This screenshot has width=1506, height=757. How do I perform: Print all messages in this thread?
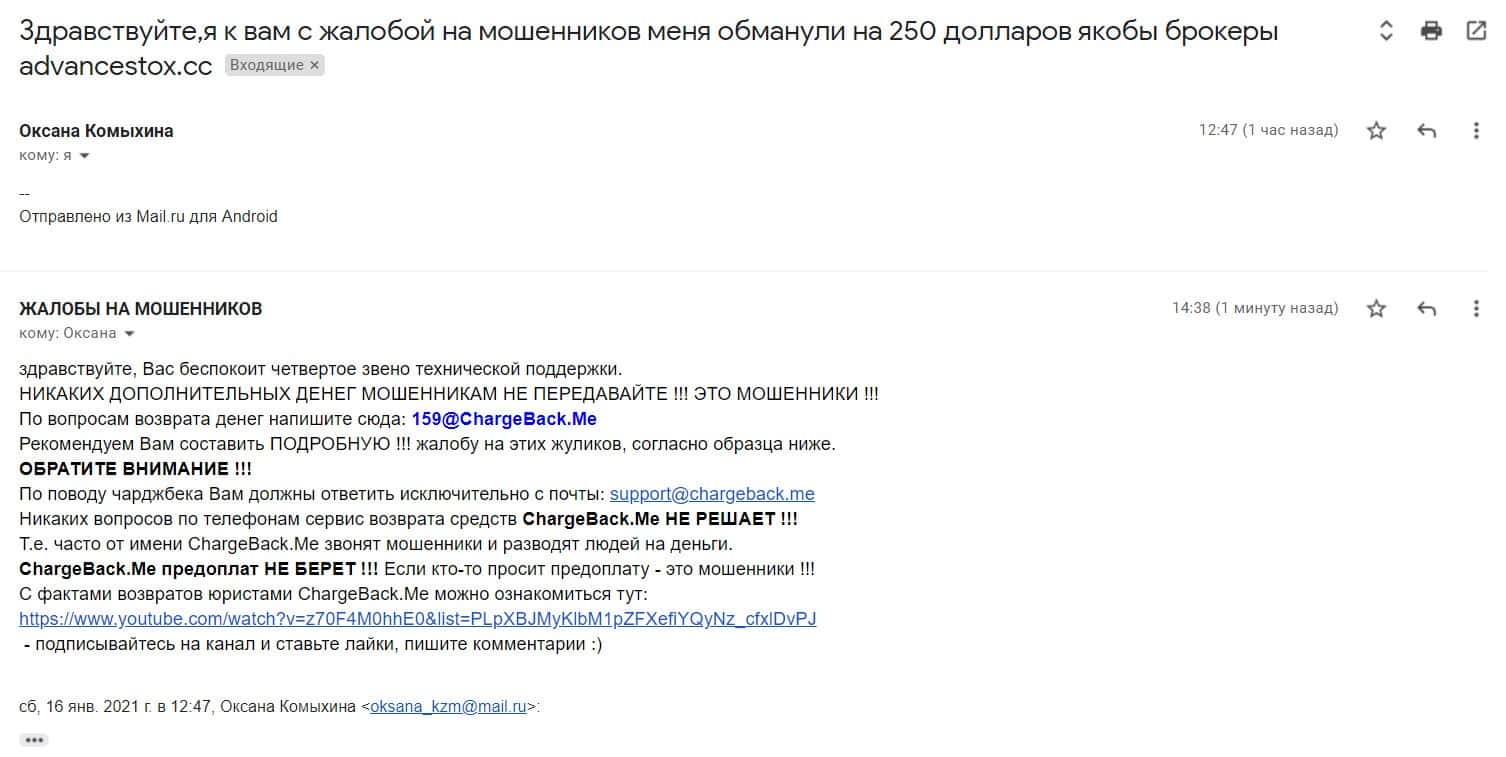coord(1431,31)
